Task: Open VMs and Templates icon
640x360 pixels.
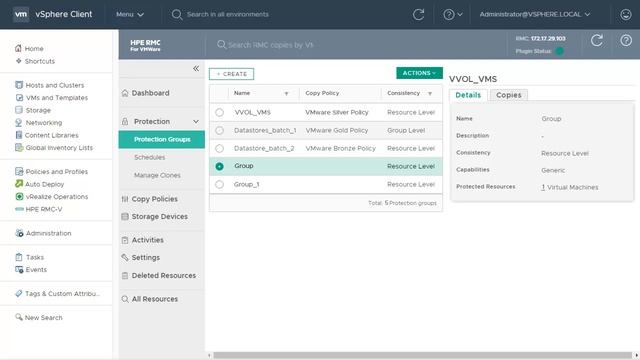Action: coord(19,98)
